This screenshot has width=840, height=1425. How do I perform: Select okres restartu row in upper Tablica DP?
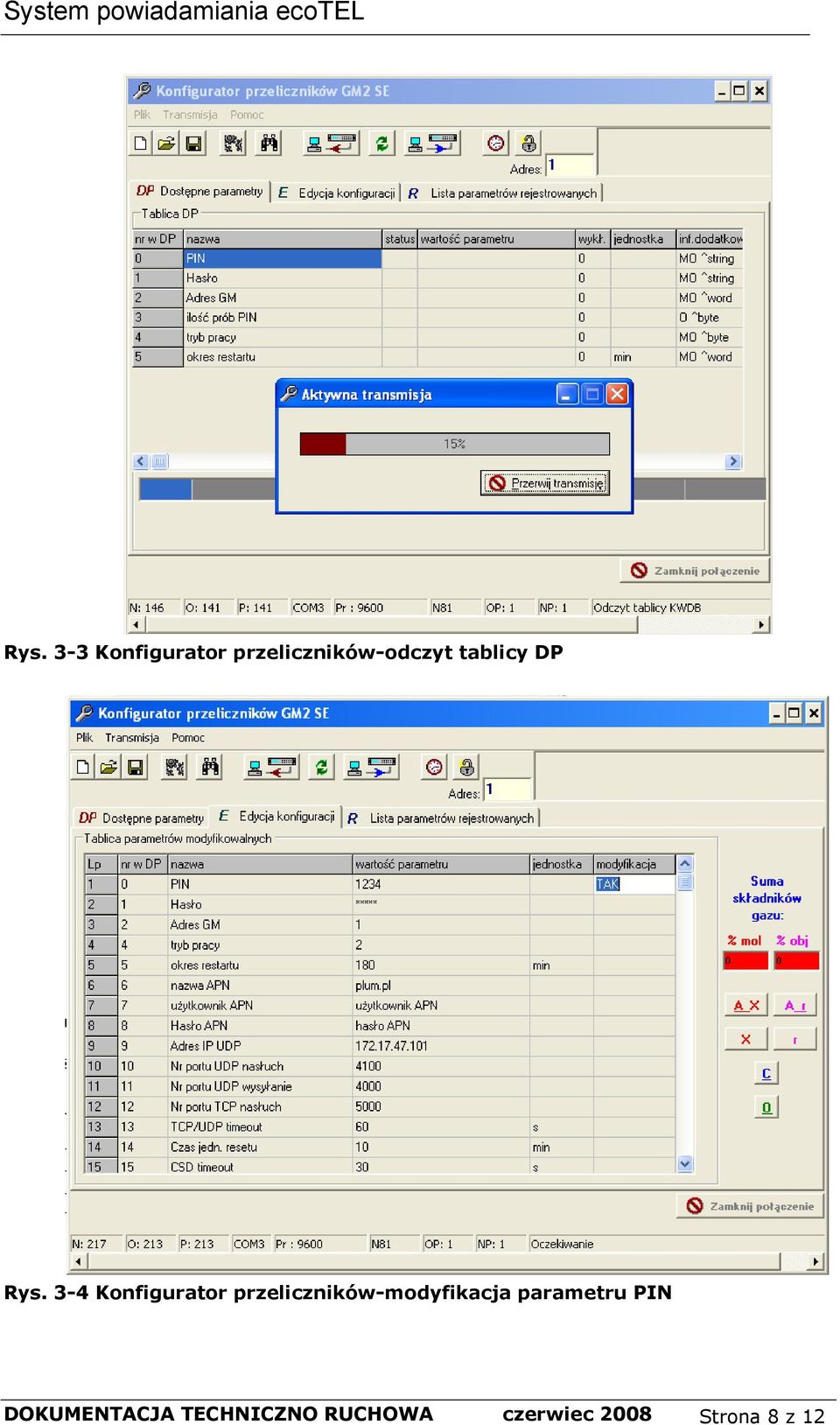(437, 357)
